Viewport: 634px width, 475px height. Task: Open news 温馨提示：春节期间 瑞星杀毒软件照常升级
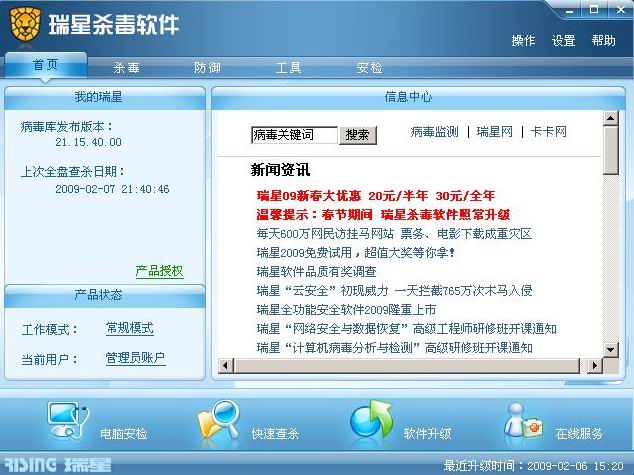(383, 215)
